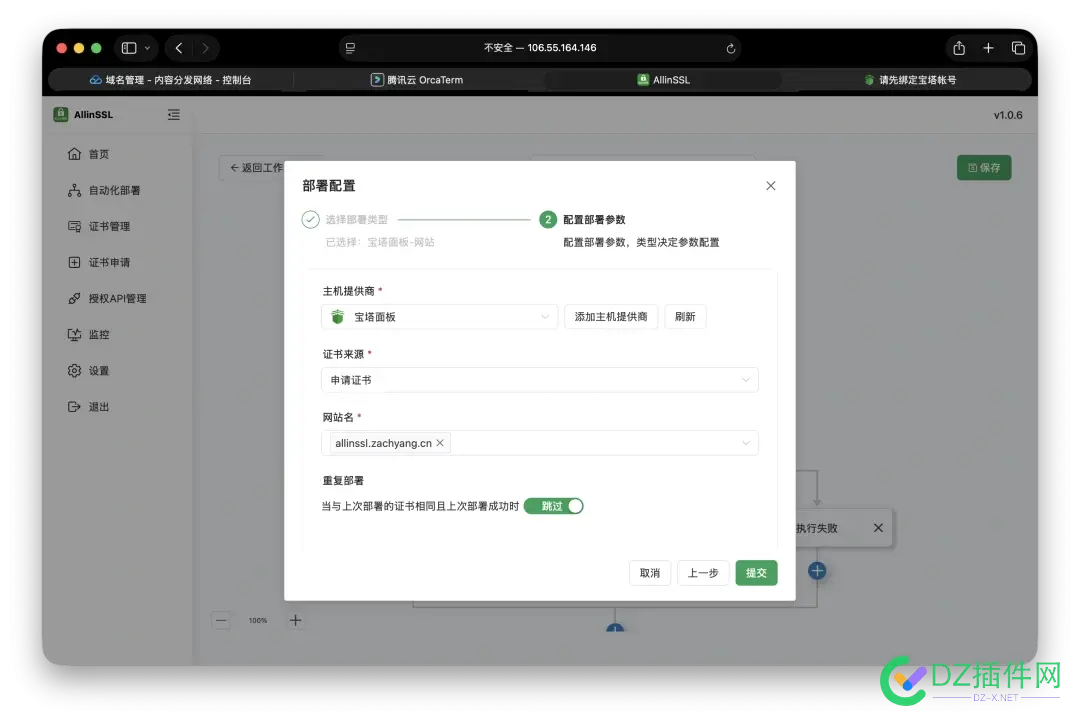This screenshot has height=721, width=1080.
Task: Open the reader view icon in address bar
Action: 351,48
